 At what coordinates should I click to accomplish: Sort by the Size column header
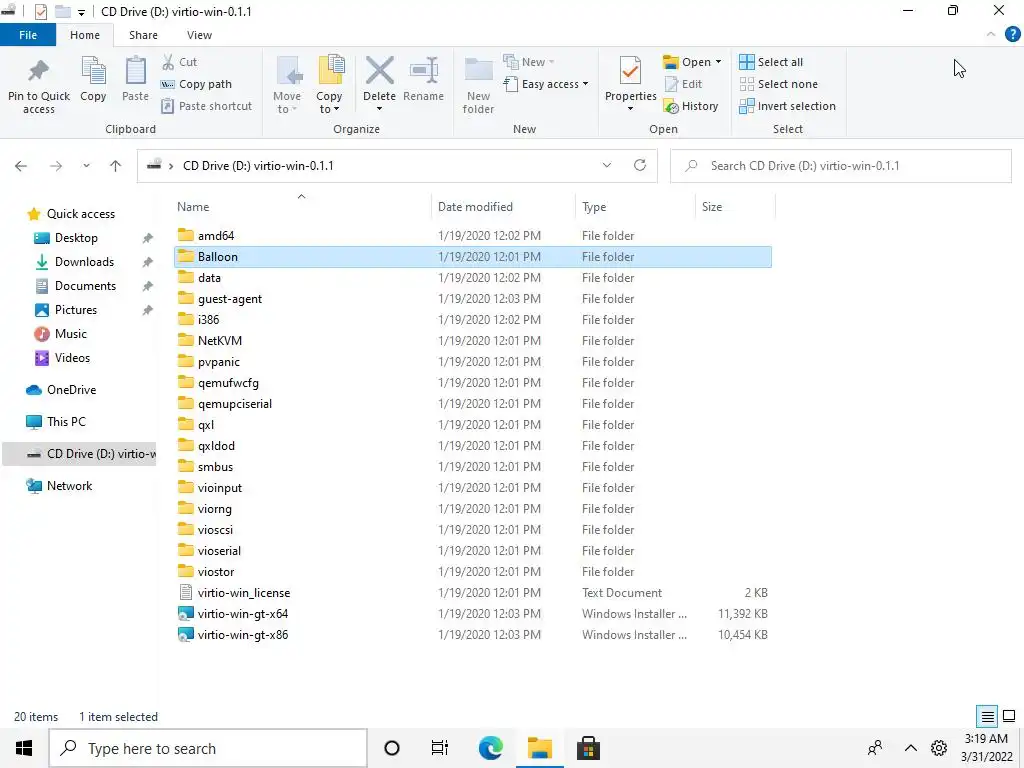[712, 207]
